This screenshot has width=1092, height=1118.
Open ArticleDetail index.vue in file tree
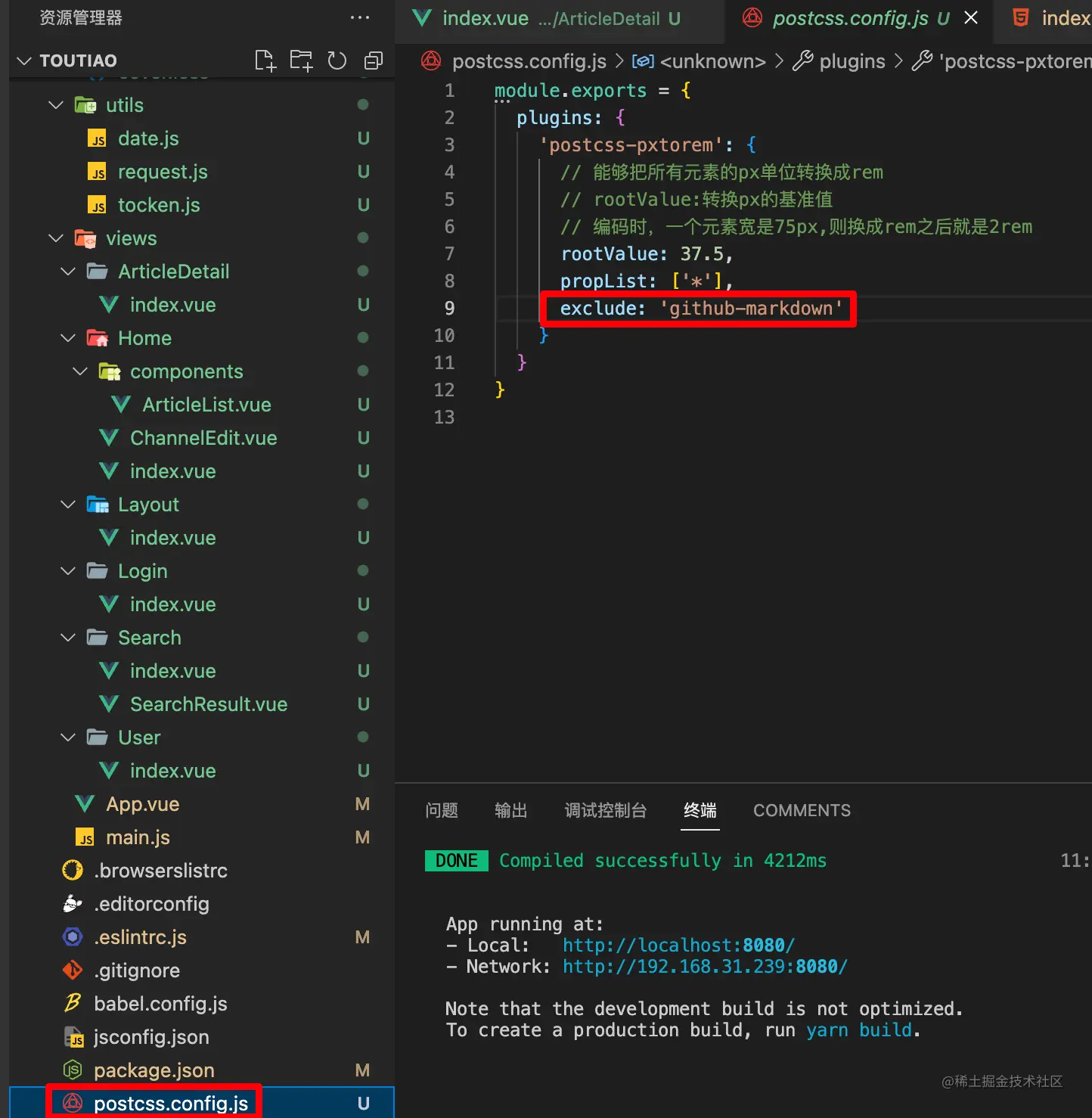coord(173,305)
